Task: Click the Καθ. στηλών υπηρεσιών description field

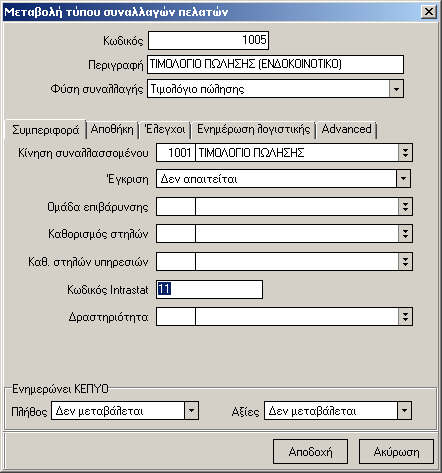Action: click(x=297, y=262)
